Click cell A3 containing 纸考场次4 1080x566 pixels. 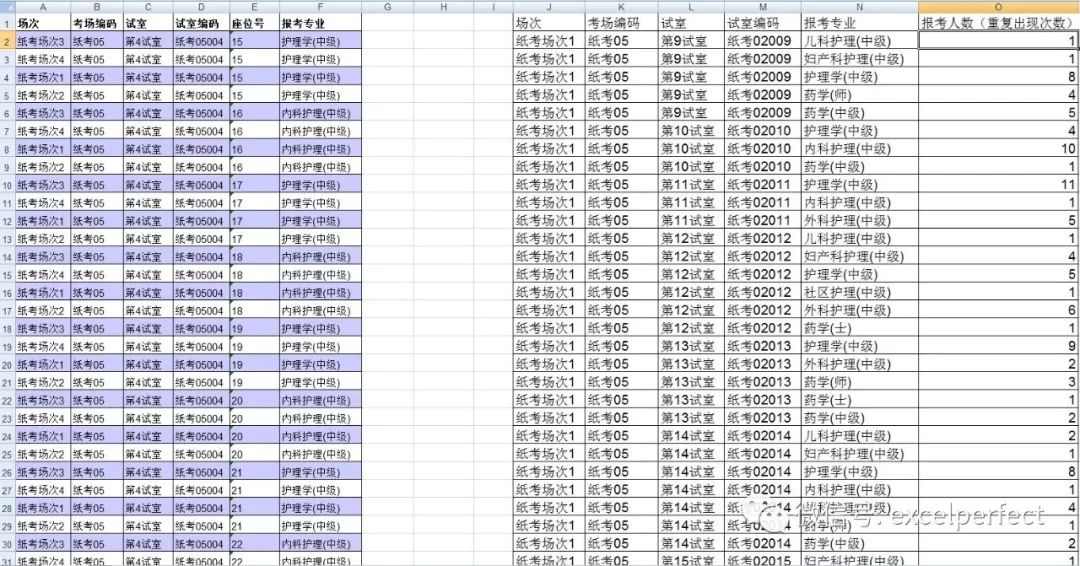click(x=43, y=59)
